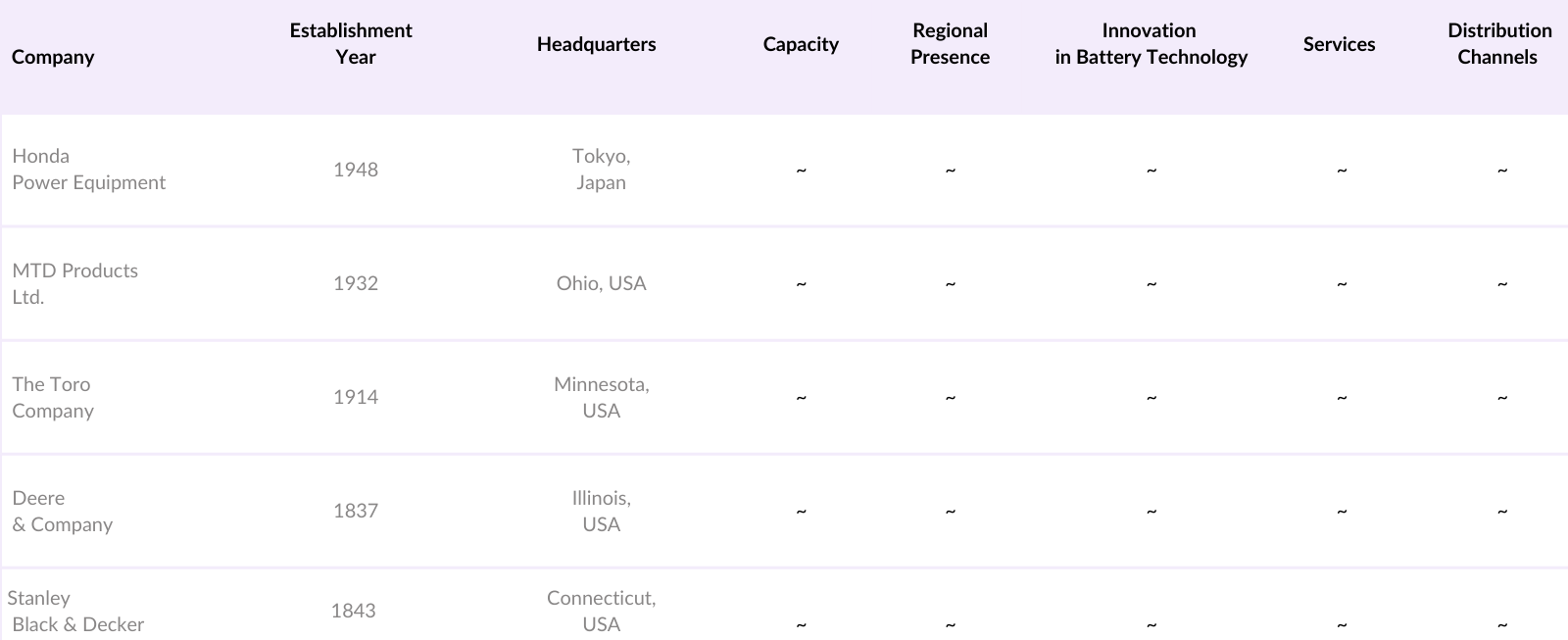Select the Connecticut, USA headquarters cell

[601, 611]
